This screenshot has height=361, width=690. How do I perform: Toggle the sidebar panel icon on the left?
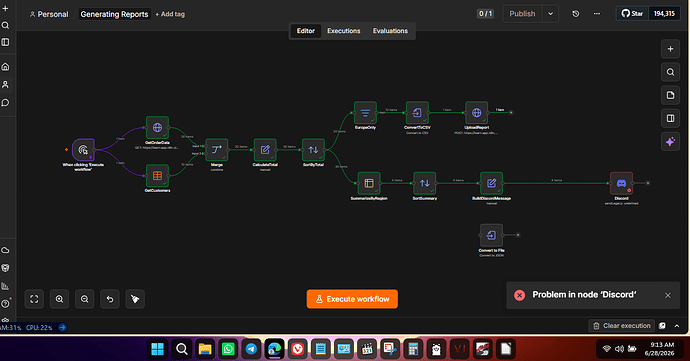[5, 42]
